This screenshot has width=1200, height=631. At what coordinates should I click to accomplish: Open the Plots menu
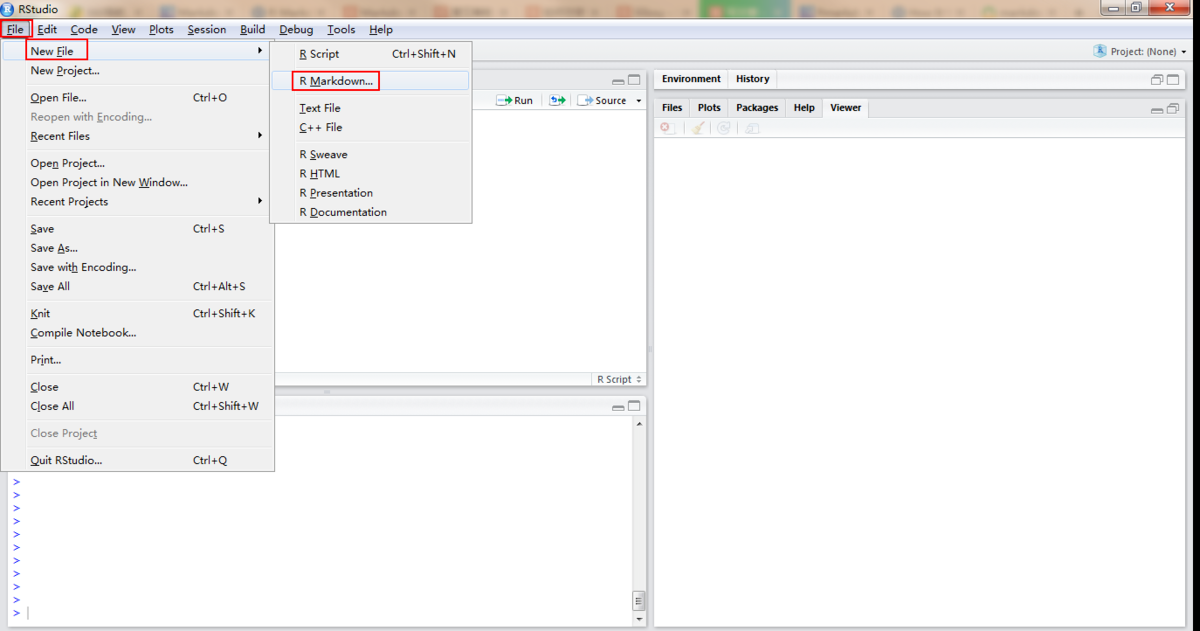(161, 29)
